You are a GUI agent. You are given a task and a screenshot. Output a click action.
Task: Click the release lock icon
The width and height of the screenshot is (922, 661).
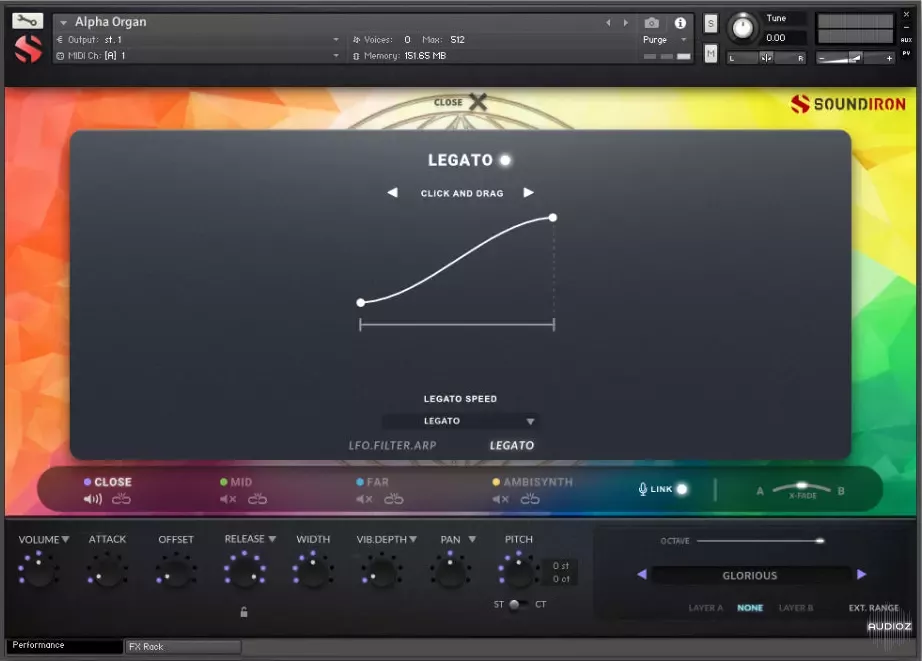coord(244,612)
